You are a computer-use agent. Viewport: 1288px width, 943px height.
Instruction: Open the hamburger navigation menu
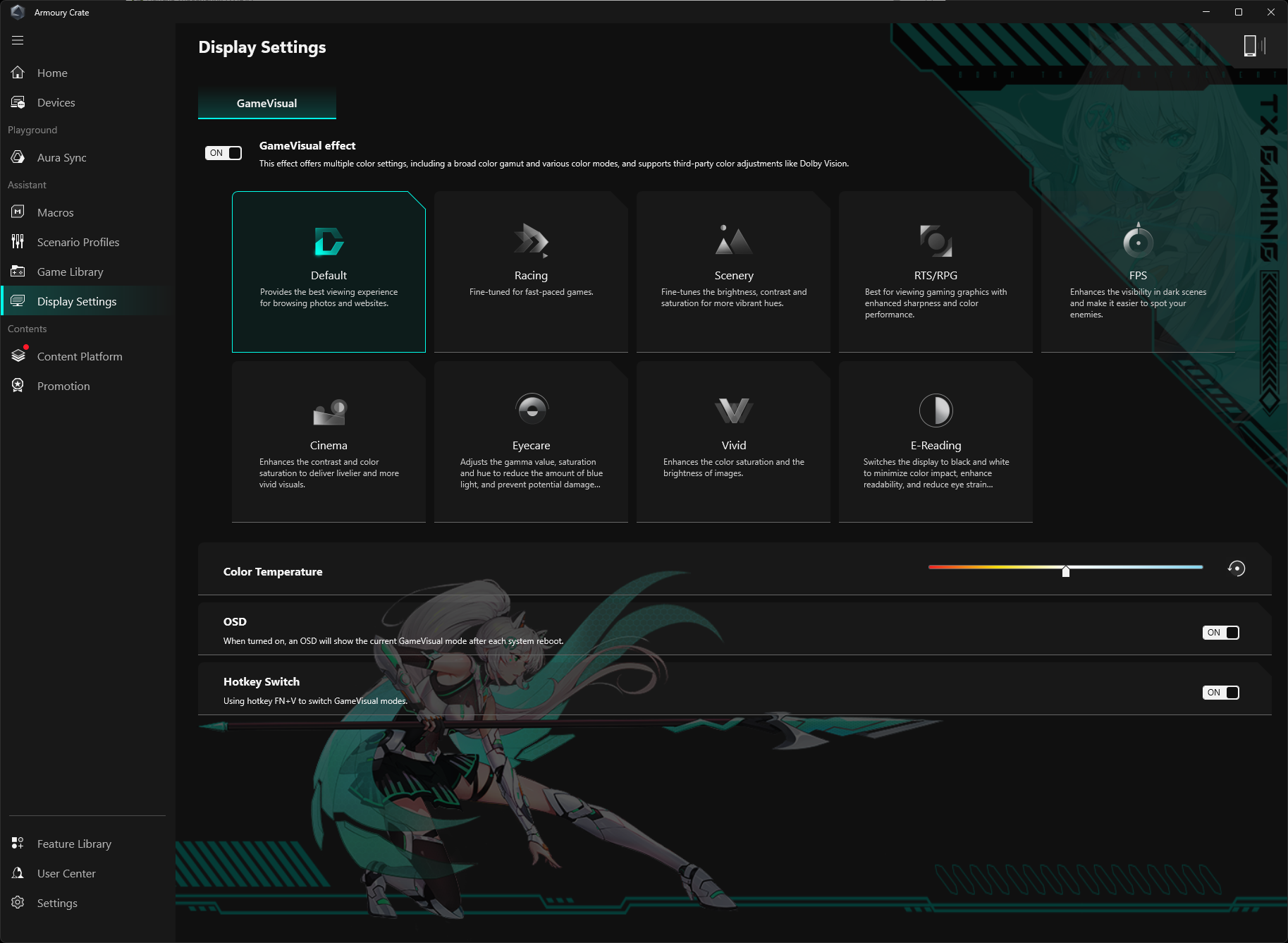(18, 40)
